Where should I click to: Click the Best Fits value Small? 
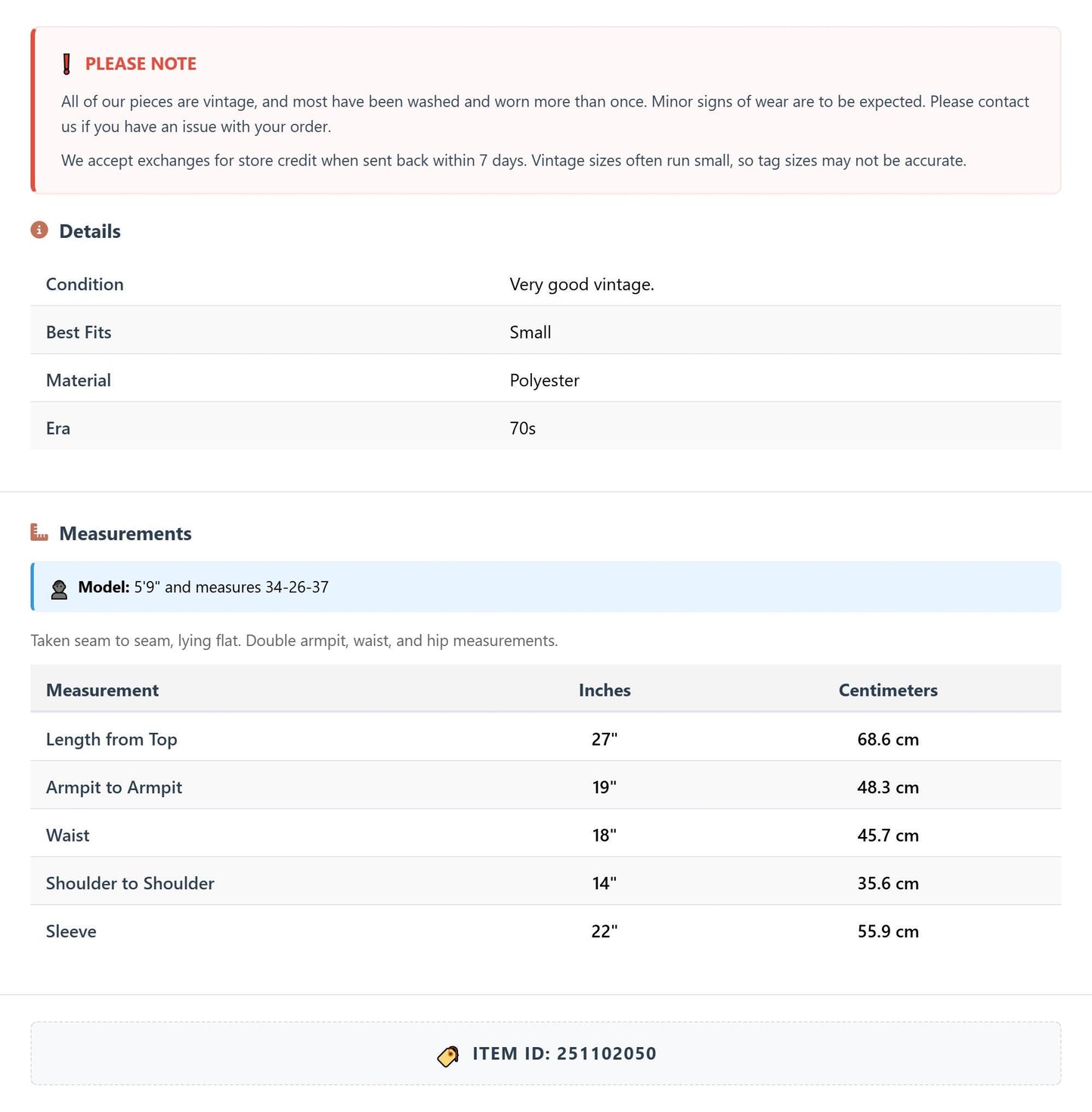[531, 332]
